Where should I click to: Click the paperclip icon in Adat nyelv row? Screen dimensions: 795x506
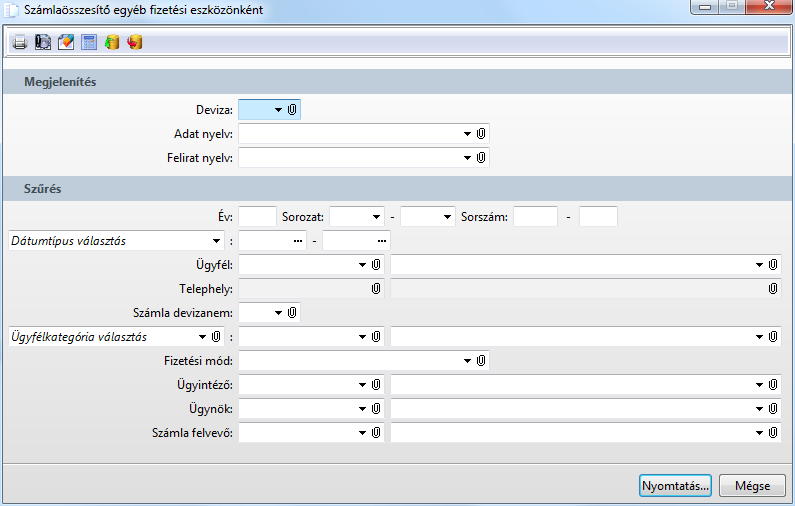click(x=481, y=133)
